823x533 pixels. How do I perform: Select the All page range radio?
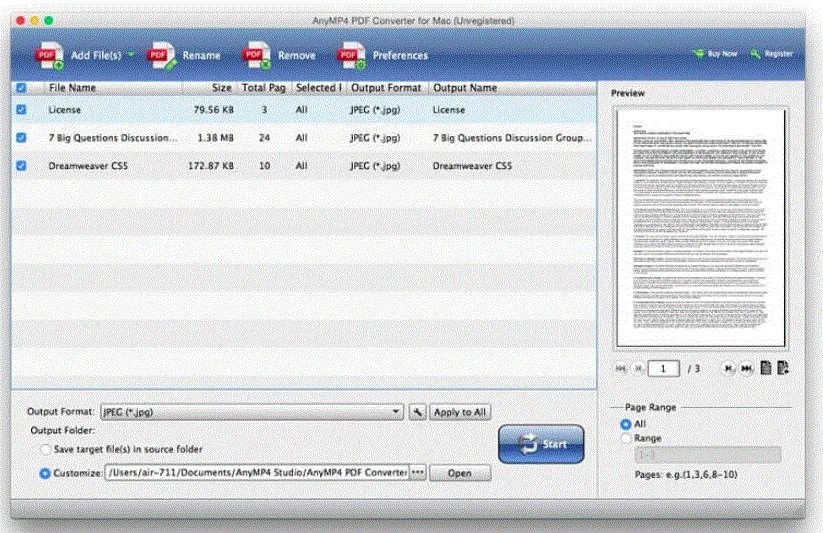[626, 424]
